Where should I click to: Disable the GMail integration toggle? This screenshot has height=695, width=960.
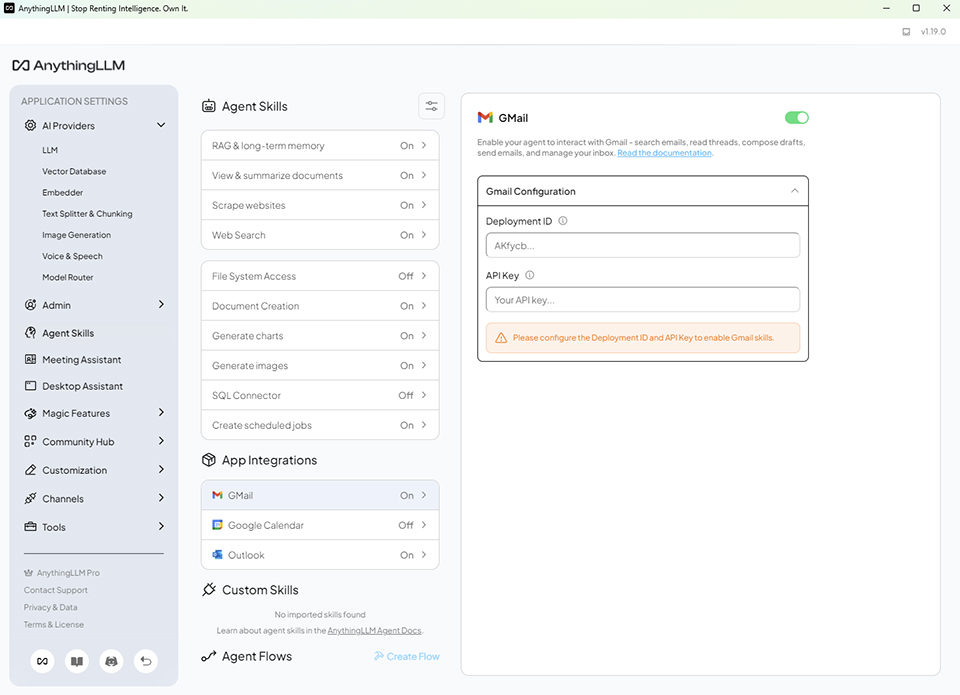(x=797, y=118)
